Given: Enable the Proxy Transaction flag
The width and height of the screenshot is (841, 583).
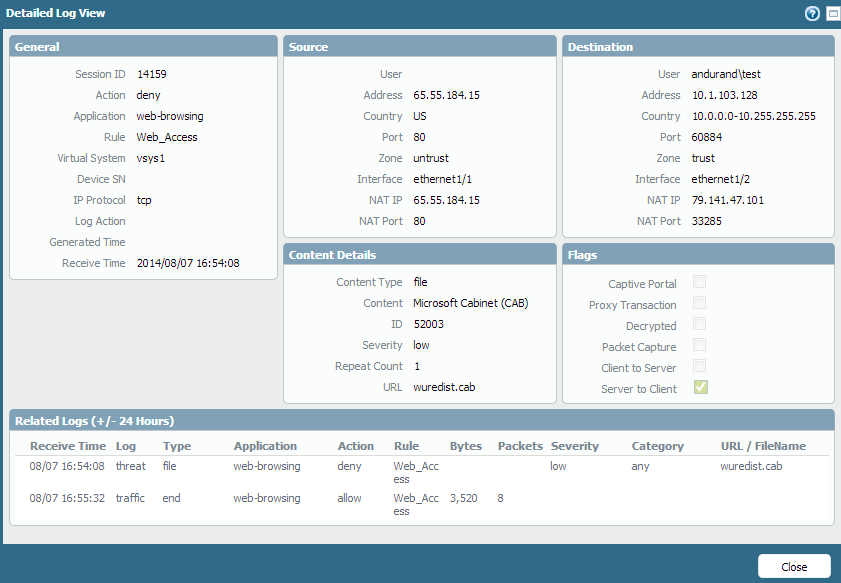Looking at the screenshot, I should click(x=700, y=304).
